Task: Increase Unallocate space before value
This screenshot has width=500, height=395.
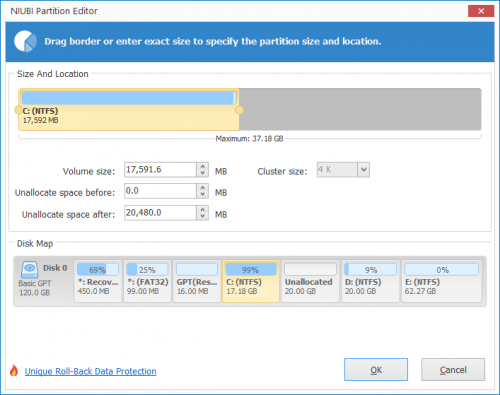Action: 202,187
